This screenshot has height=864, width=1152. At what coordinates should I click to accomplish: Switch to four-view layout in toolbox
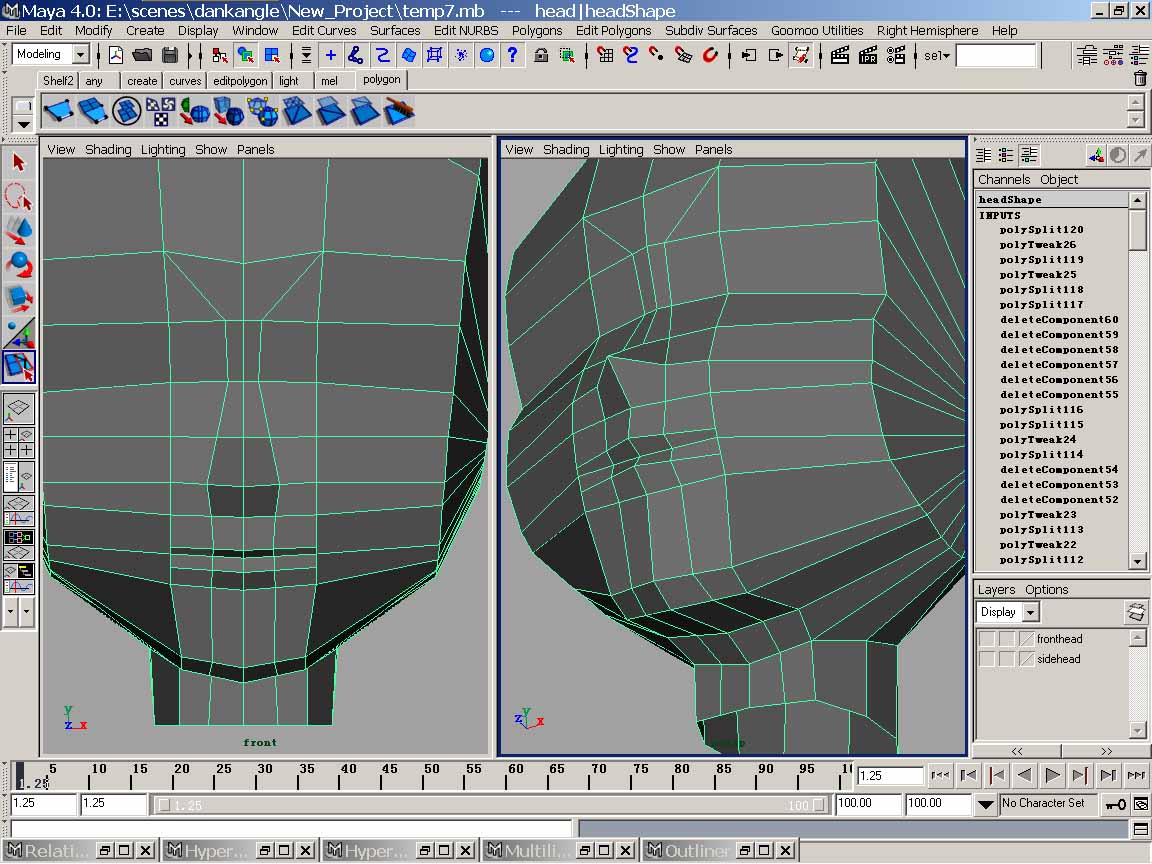tap(19, 443)
